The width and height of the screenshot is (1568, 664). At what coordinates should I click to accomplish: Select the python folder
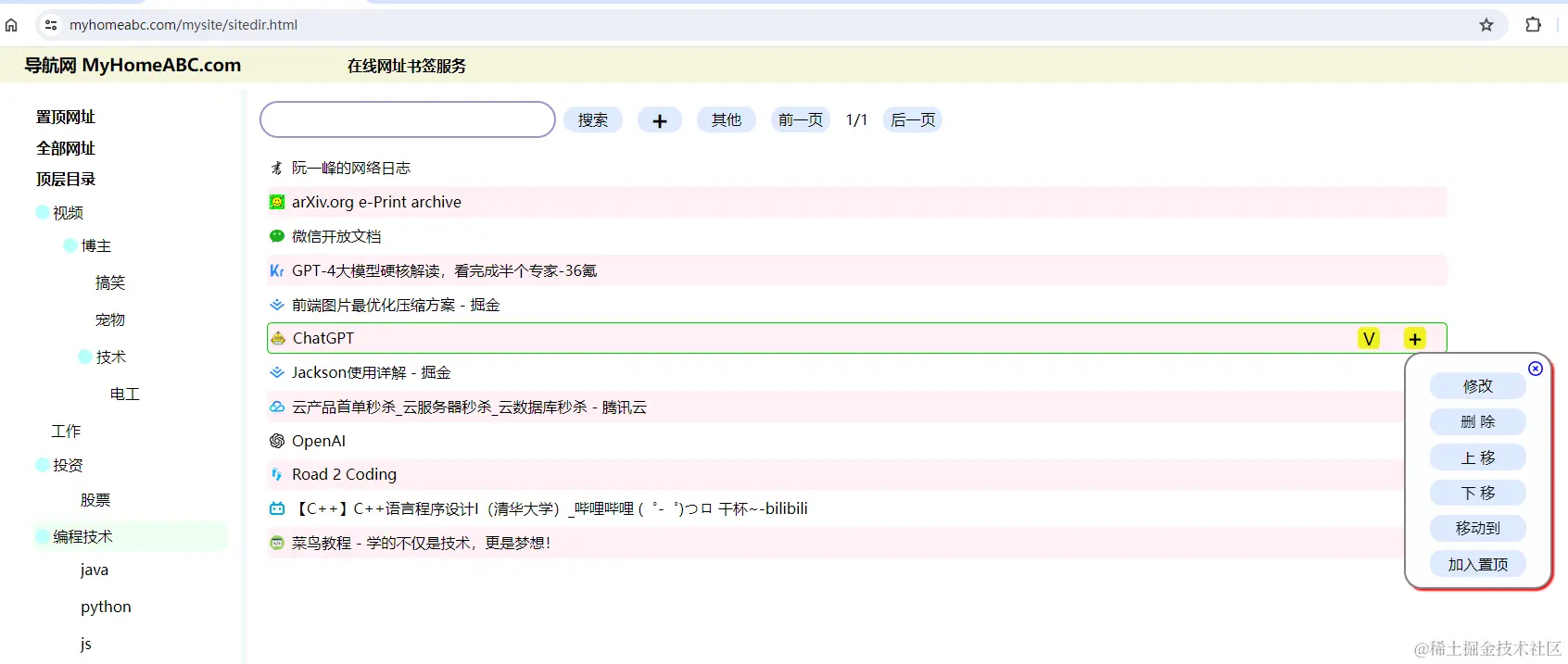(106, 607)
